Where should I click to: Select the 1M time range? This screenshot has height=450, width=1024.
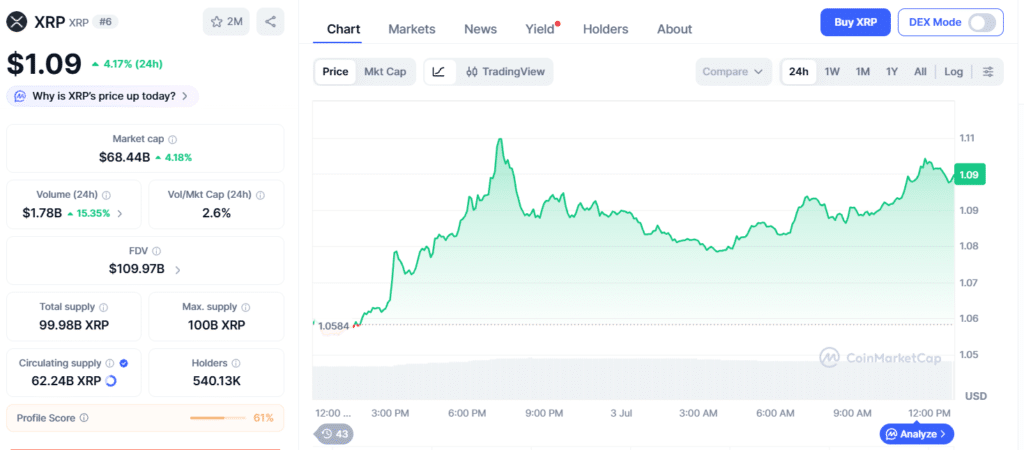coord(863,72)
